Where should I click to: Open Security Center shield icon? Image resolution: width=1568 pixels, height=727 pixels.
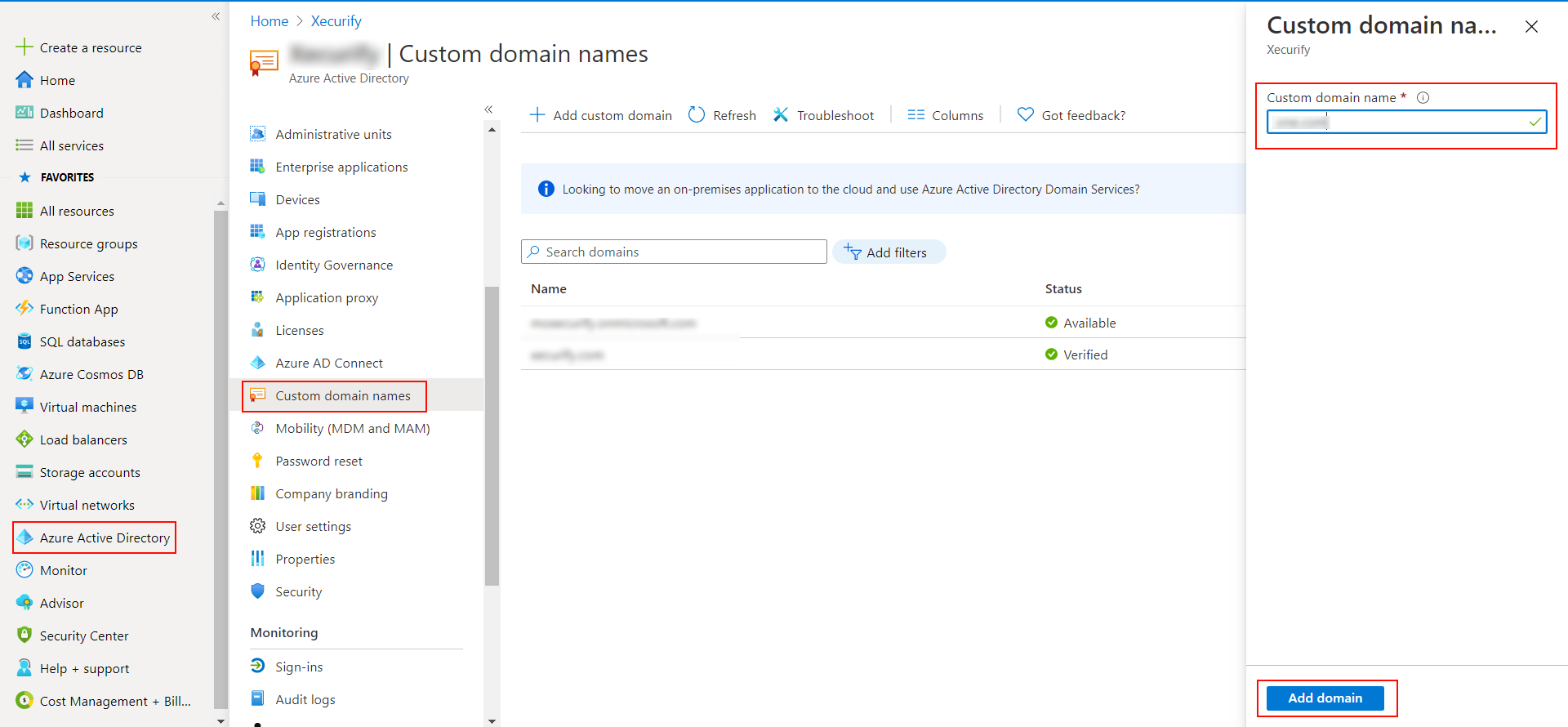(x=24, y=636)
